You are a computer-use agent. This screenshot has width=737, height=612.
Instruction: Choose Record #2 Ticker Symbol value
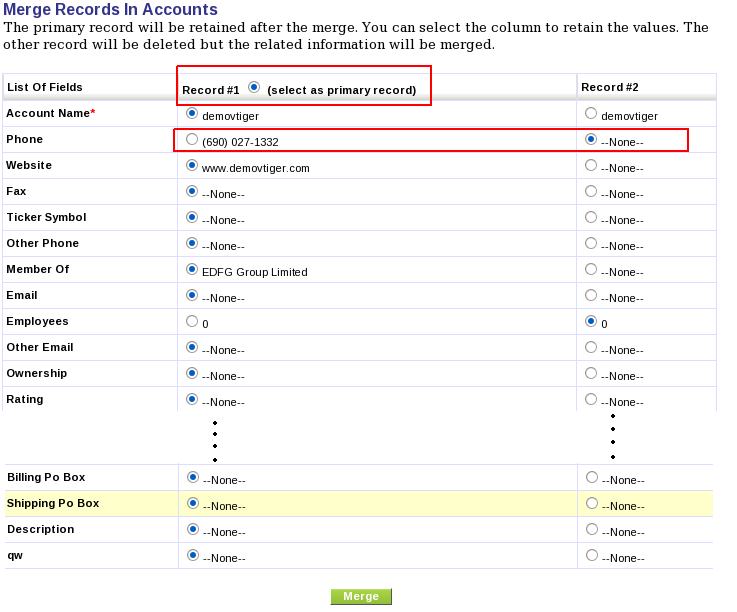591,218
